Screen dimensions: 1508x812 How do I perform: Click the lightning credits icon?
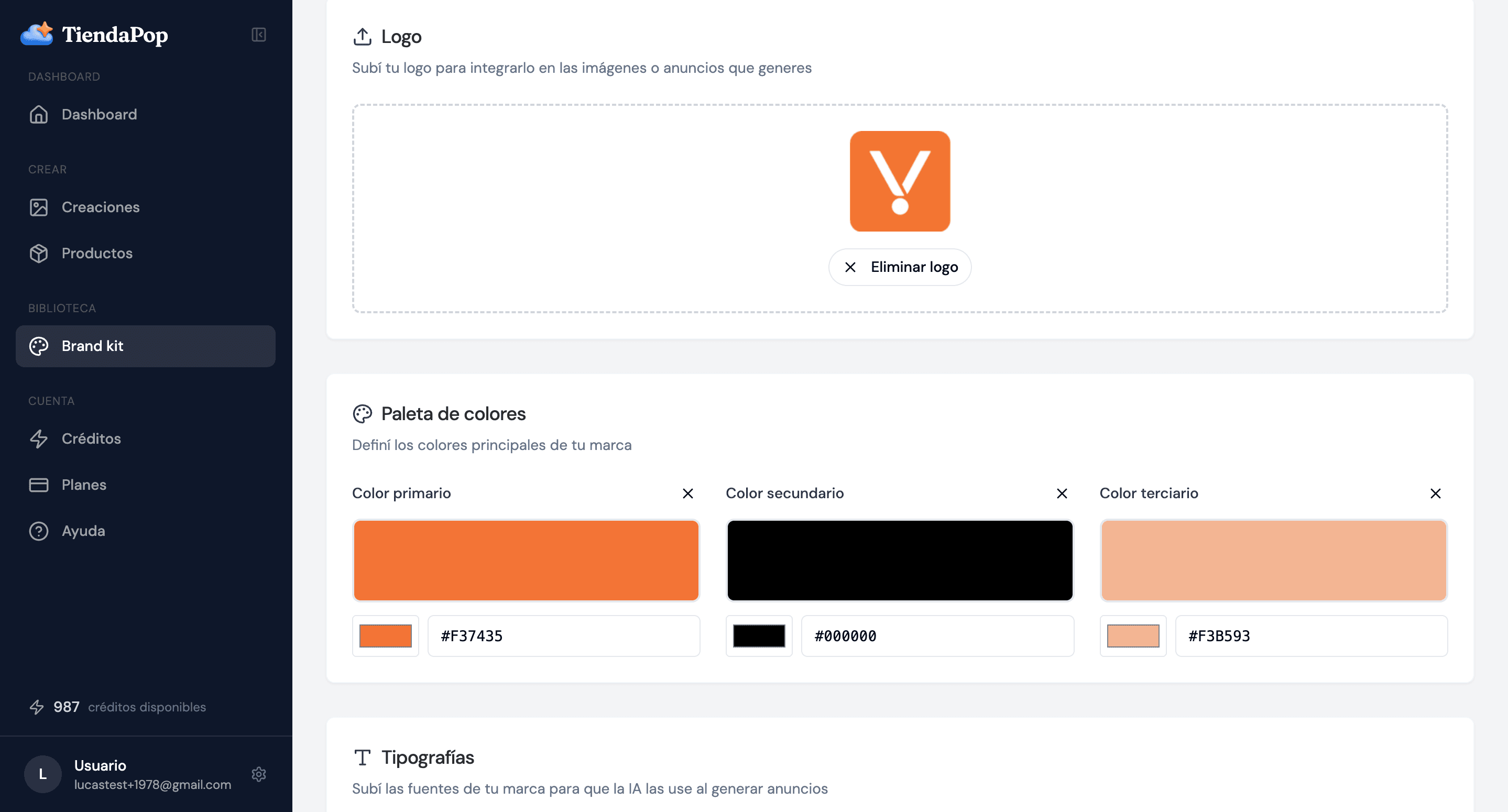37,707
